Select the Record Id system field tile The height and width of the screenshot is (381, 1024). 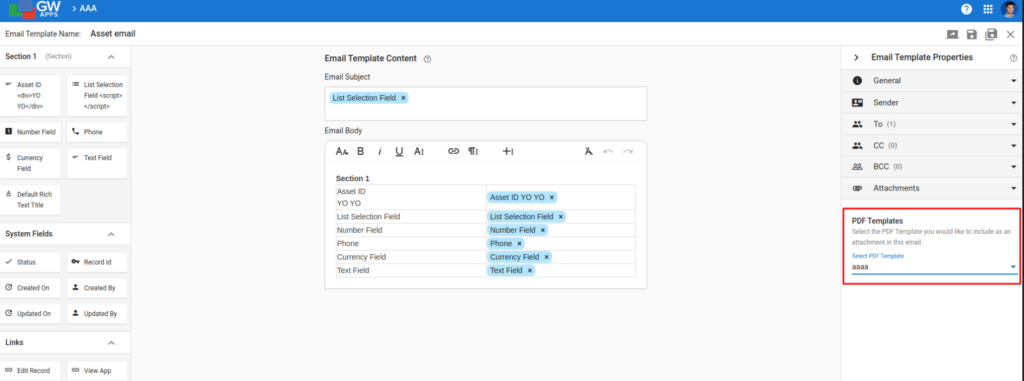pos(97,262)
